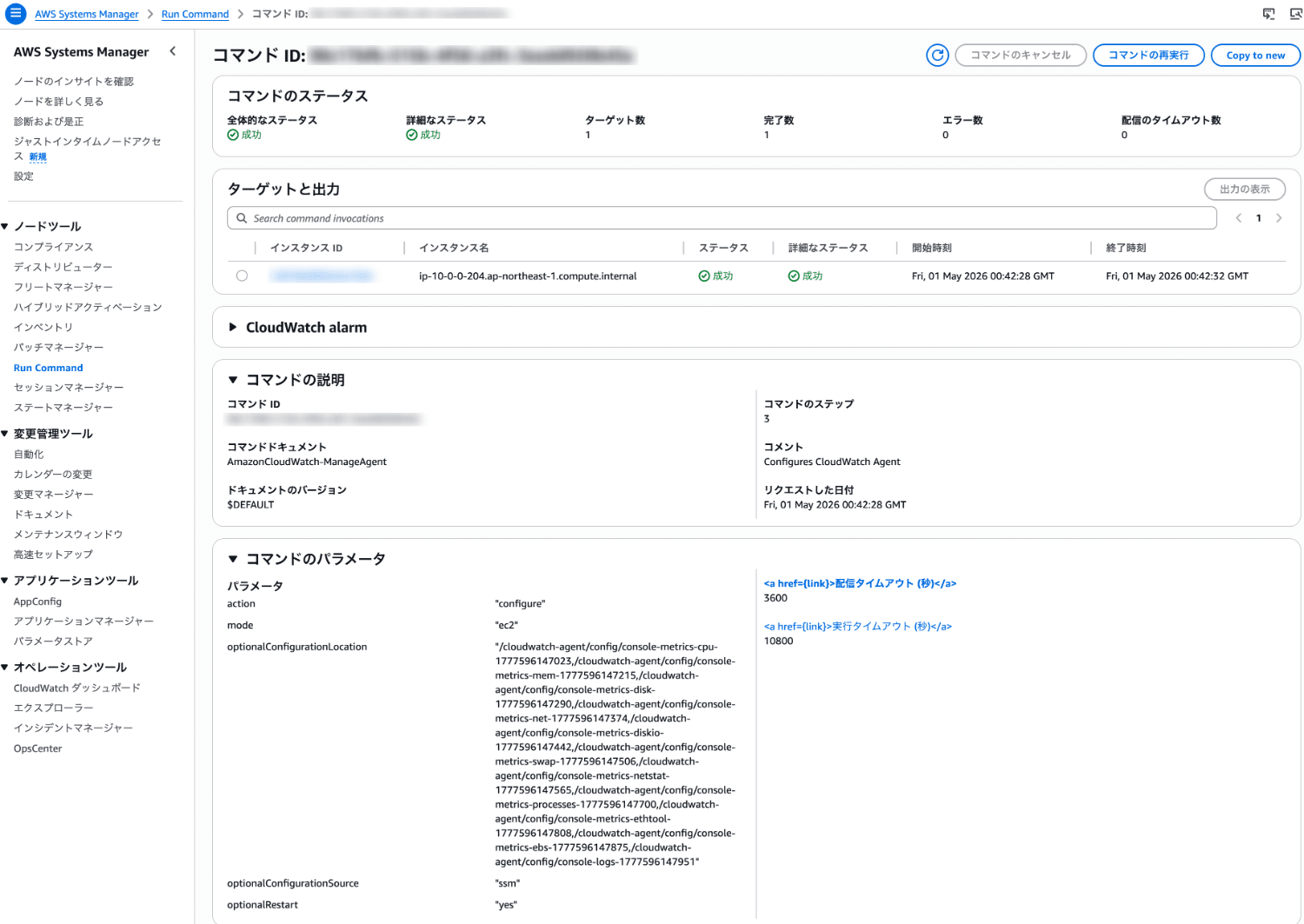The width and height of the screenshot is (1304, 924).
Task: Open the blurred instance ID link
Action: [x=322, y=276]
